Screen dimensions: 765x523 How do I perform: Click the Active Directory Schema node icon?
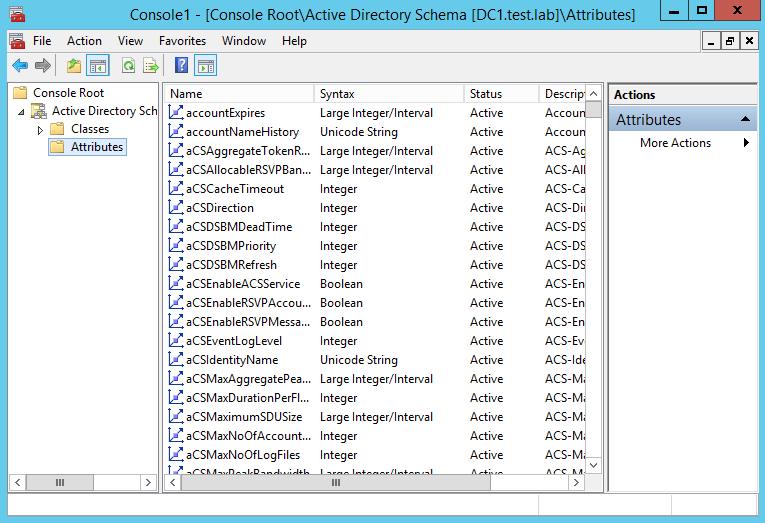coord(39,111)
